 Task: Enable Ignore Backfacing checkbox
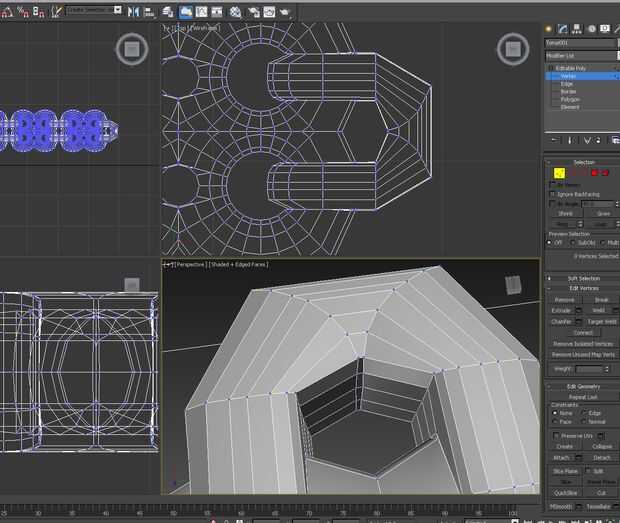coord(551,194)
